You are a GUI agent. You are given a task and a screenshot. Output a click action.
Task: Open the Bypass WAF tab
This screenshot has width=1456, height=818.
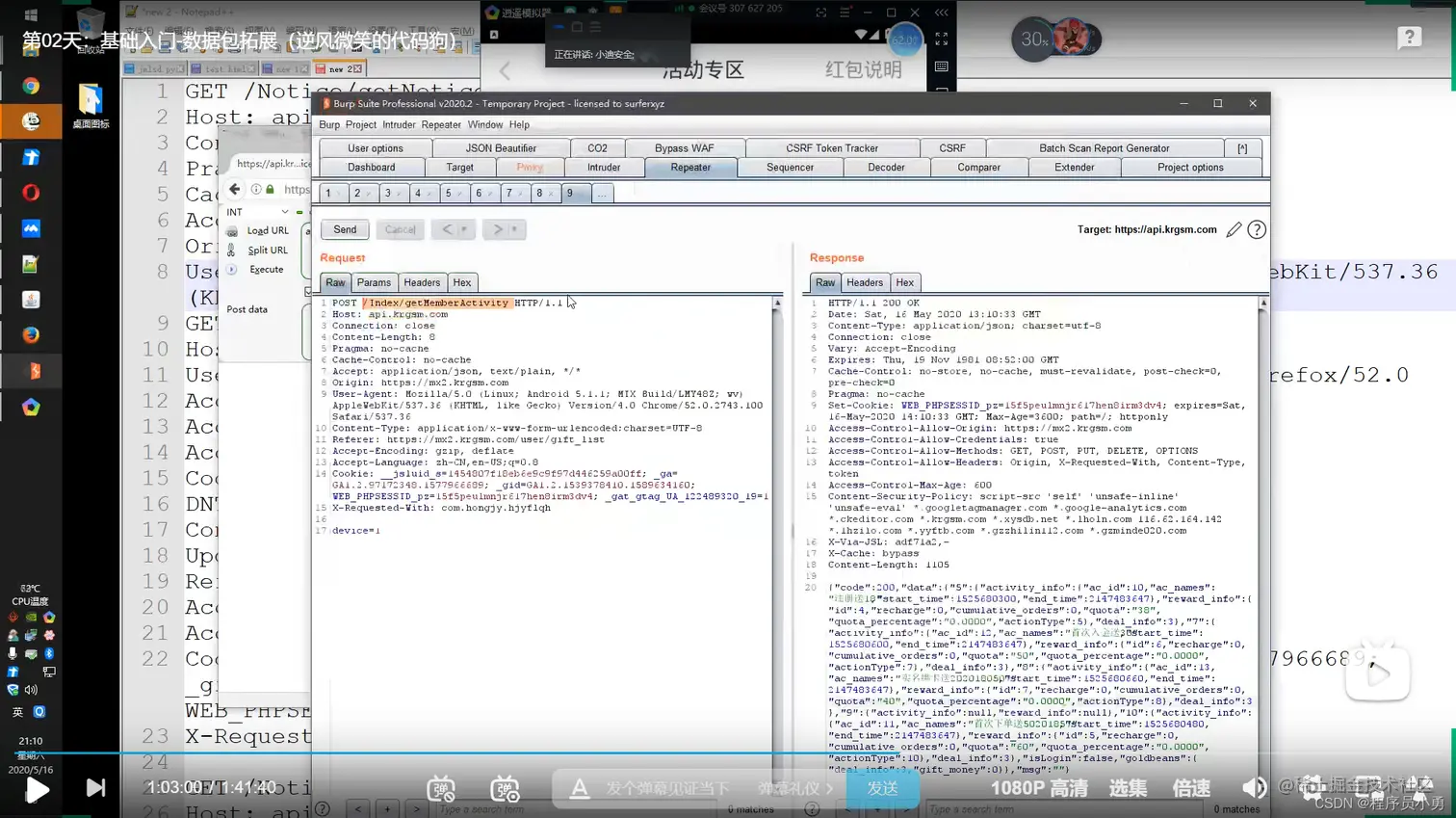click(x=684, y=148)
